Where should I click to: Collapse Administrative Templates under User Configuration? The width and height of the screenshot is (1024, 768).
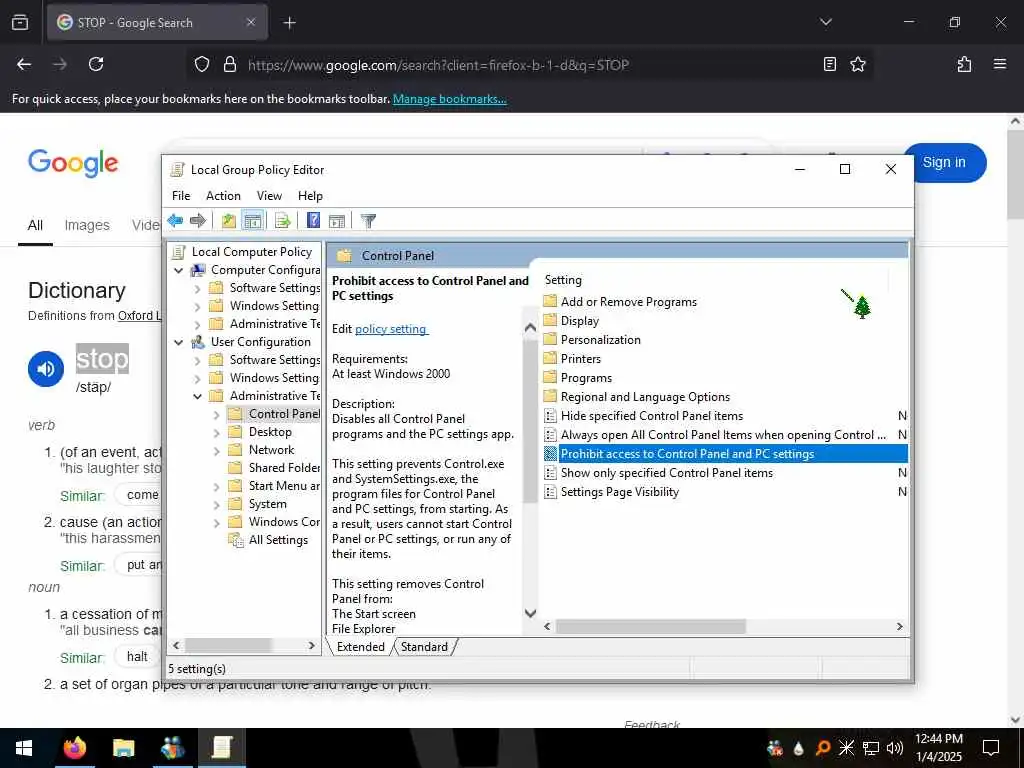[x=197, y=396]
